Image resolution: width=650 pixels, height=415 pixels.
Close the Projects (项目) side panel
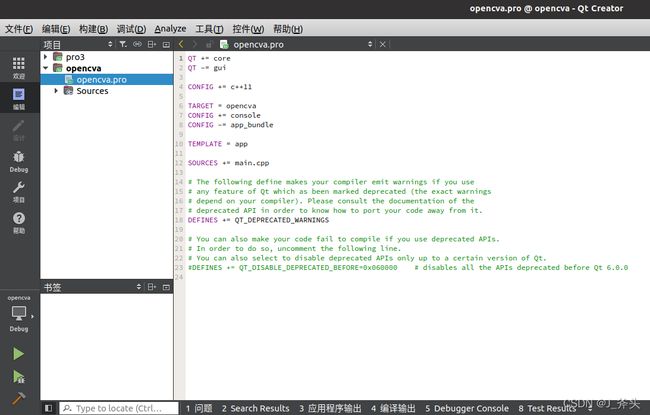[166, 44]
